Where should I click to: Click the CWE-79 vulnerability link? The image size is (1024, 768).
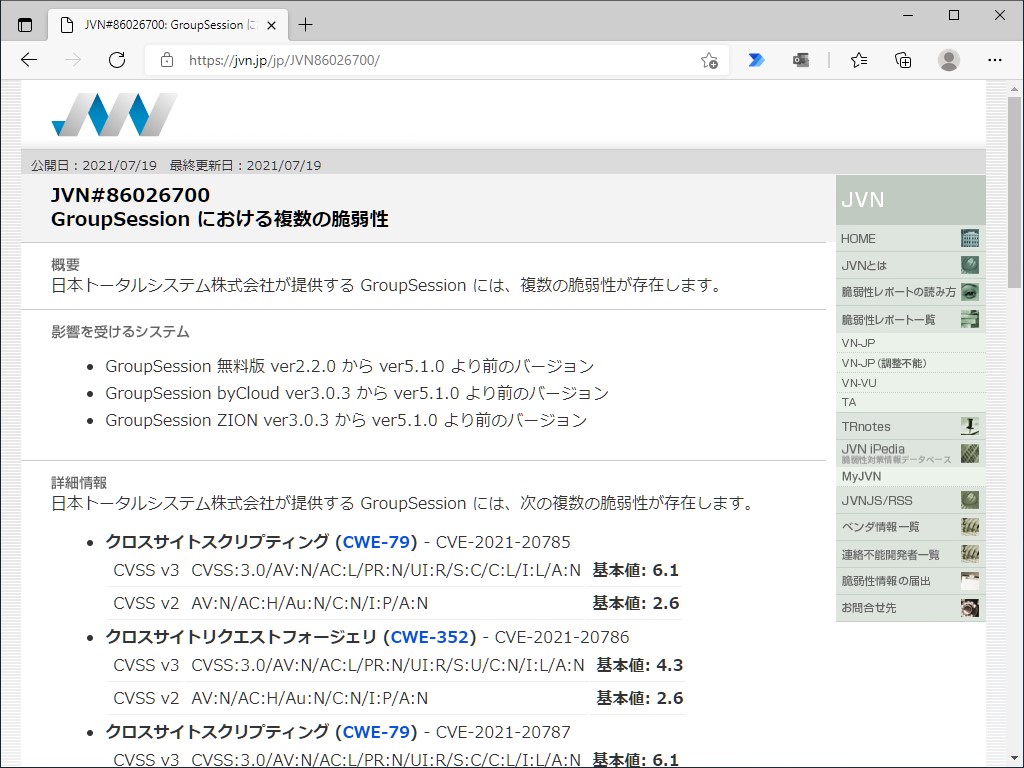pyautogui.click(x=377, y=541)
